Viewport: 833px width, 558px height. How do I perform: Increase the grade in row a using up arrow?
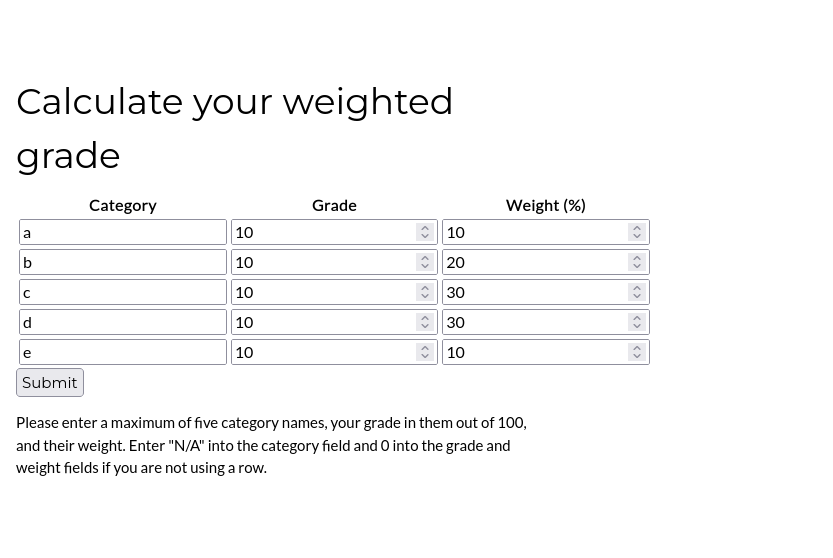pyautogui.click(x=425, y=227)
